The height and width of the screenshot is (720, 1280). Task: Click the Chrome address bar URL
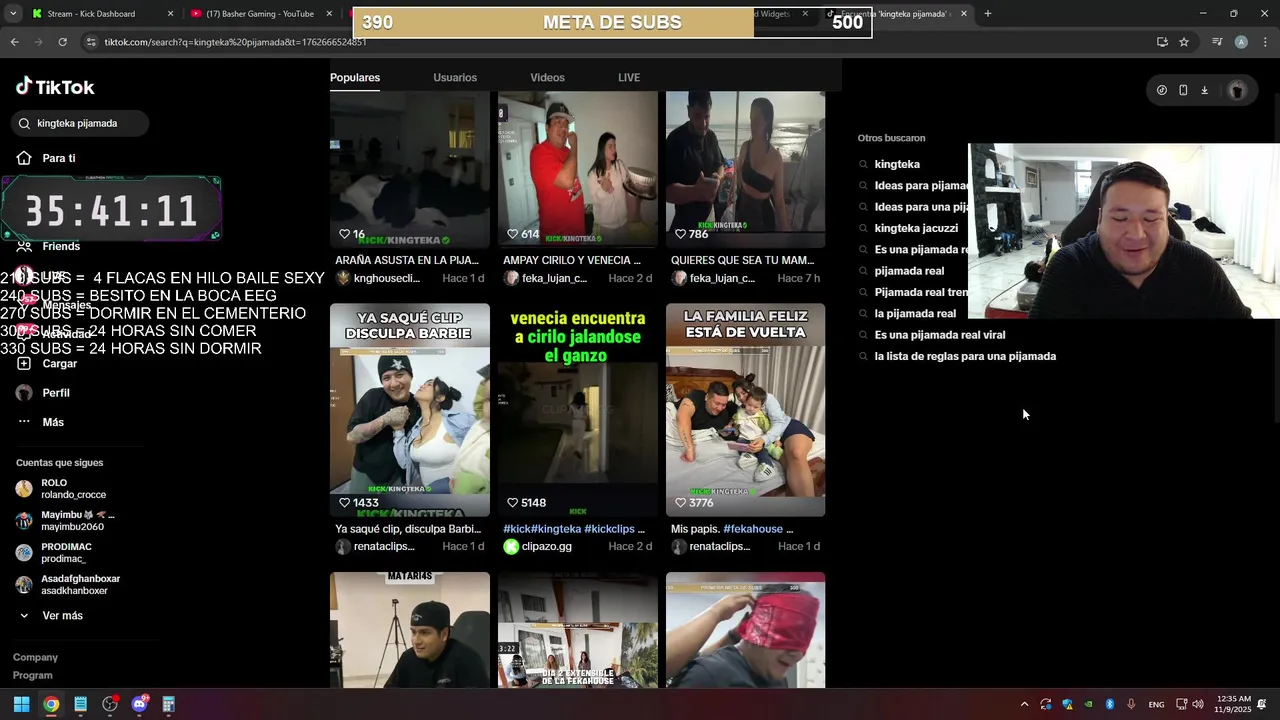[235, 42]
